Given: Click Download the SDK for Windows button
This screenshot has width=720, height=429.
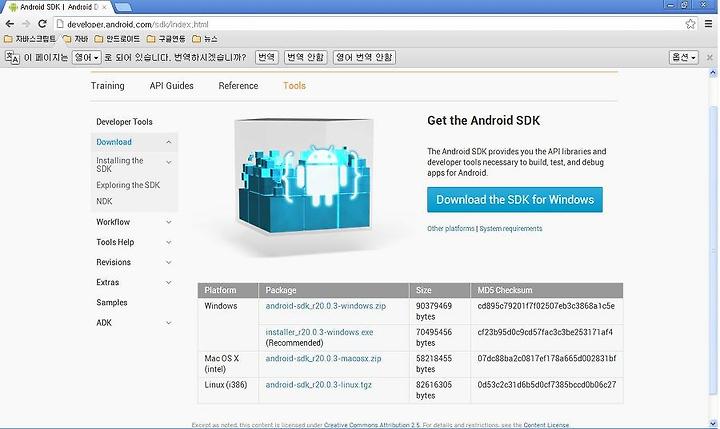Looking at the screenshot, I should 515,200.
